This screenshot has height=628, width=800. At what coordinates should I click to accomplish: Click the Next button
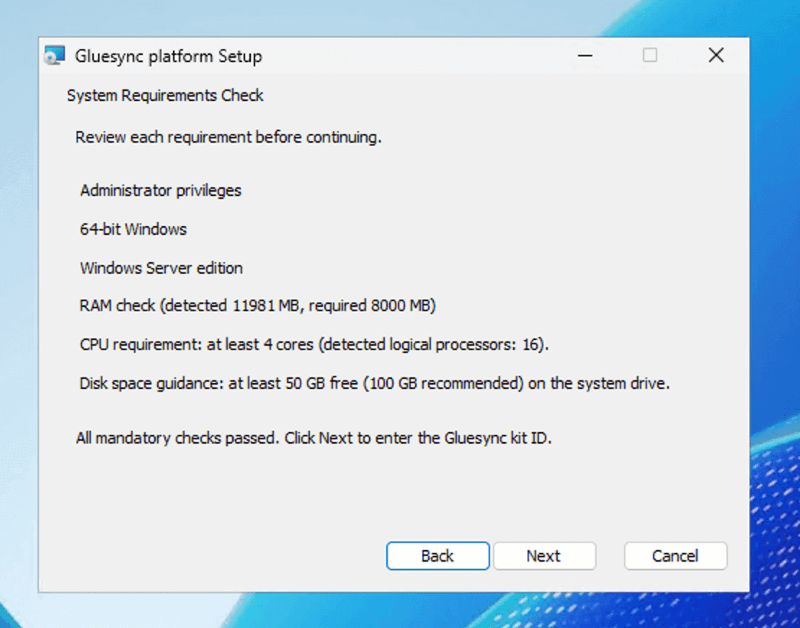pyautogui.click(x=544, y=556)
